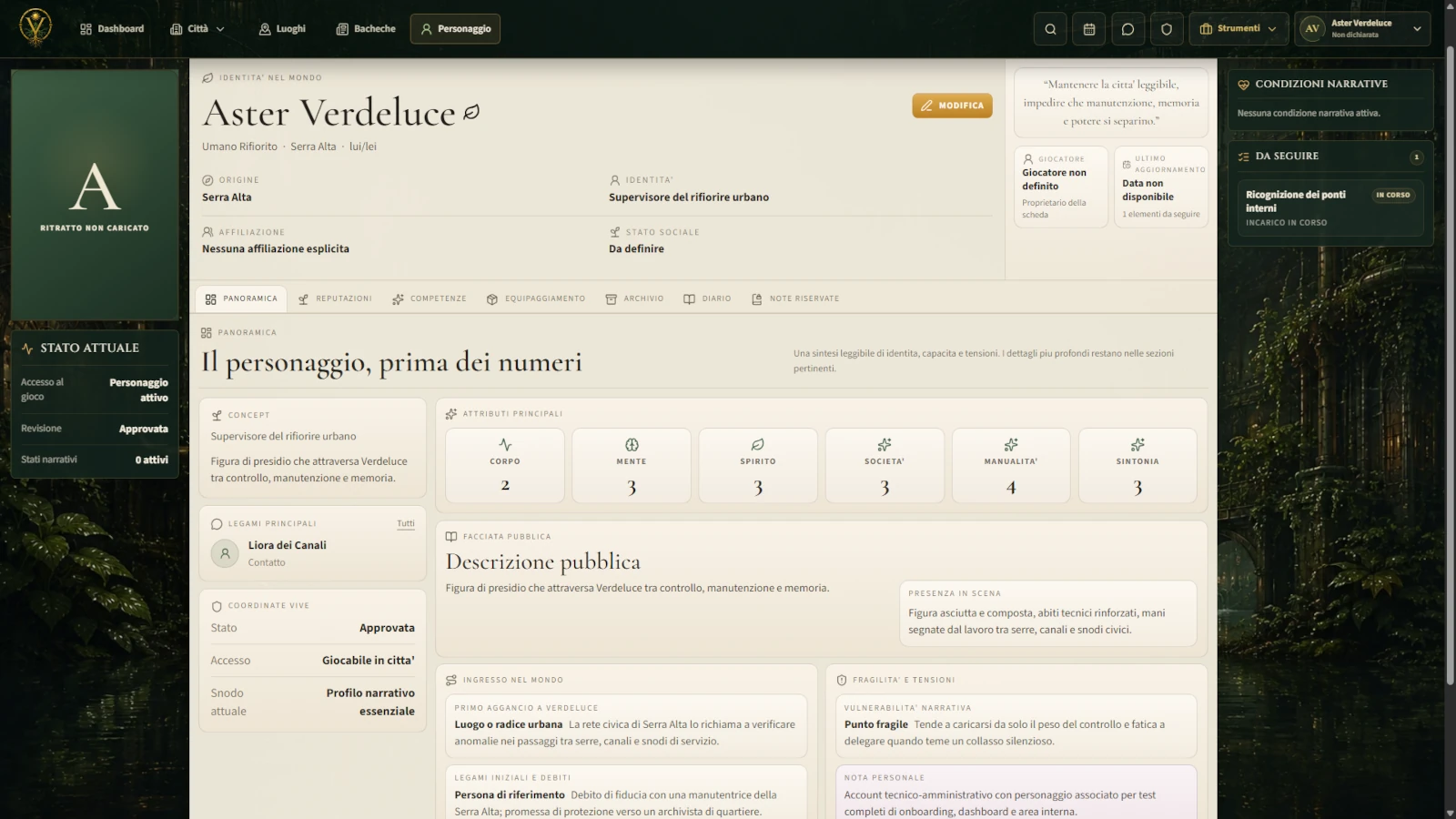
Task: Switch to the Equipaggiamento tab
Action: [536, 298]
